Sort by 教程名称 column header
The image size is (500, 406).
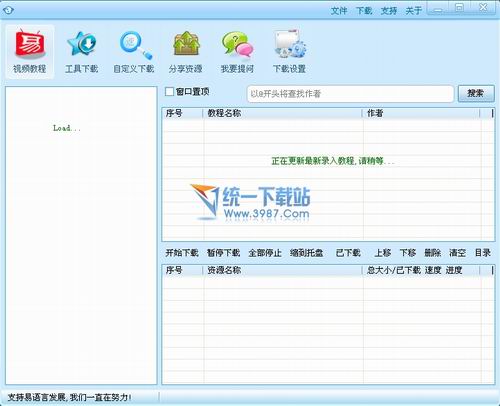pyautogui.click(x=282, y=113)
